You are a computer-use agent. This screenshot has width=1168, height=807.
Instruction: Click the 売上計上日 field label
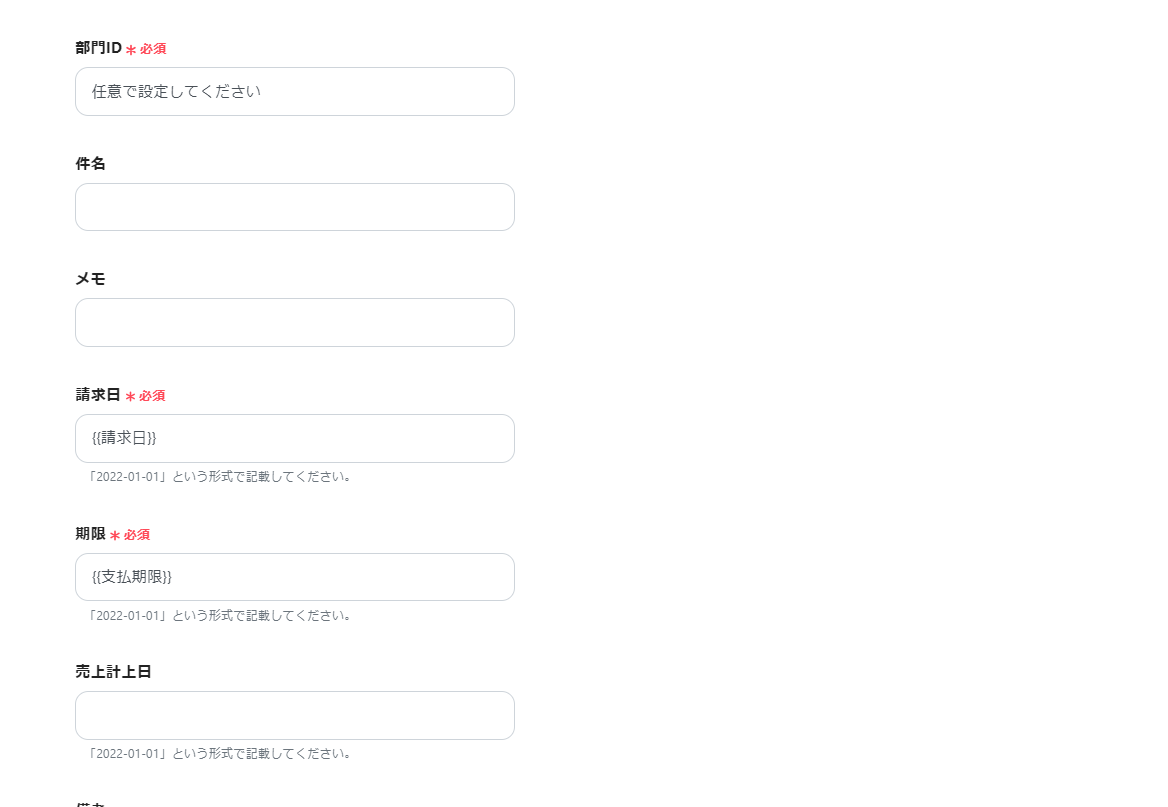(113, 672)
